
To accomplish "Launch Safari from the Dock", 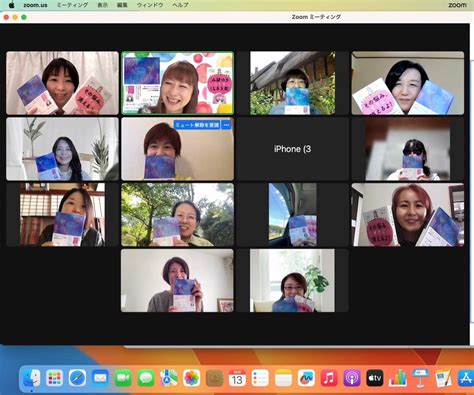I will point(77,378).
